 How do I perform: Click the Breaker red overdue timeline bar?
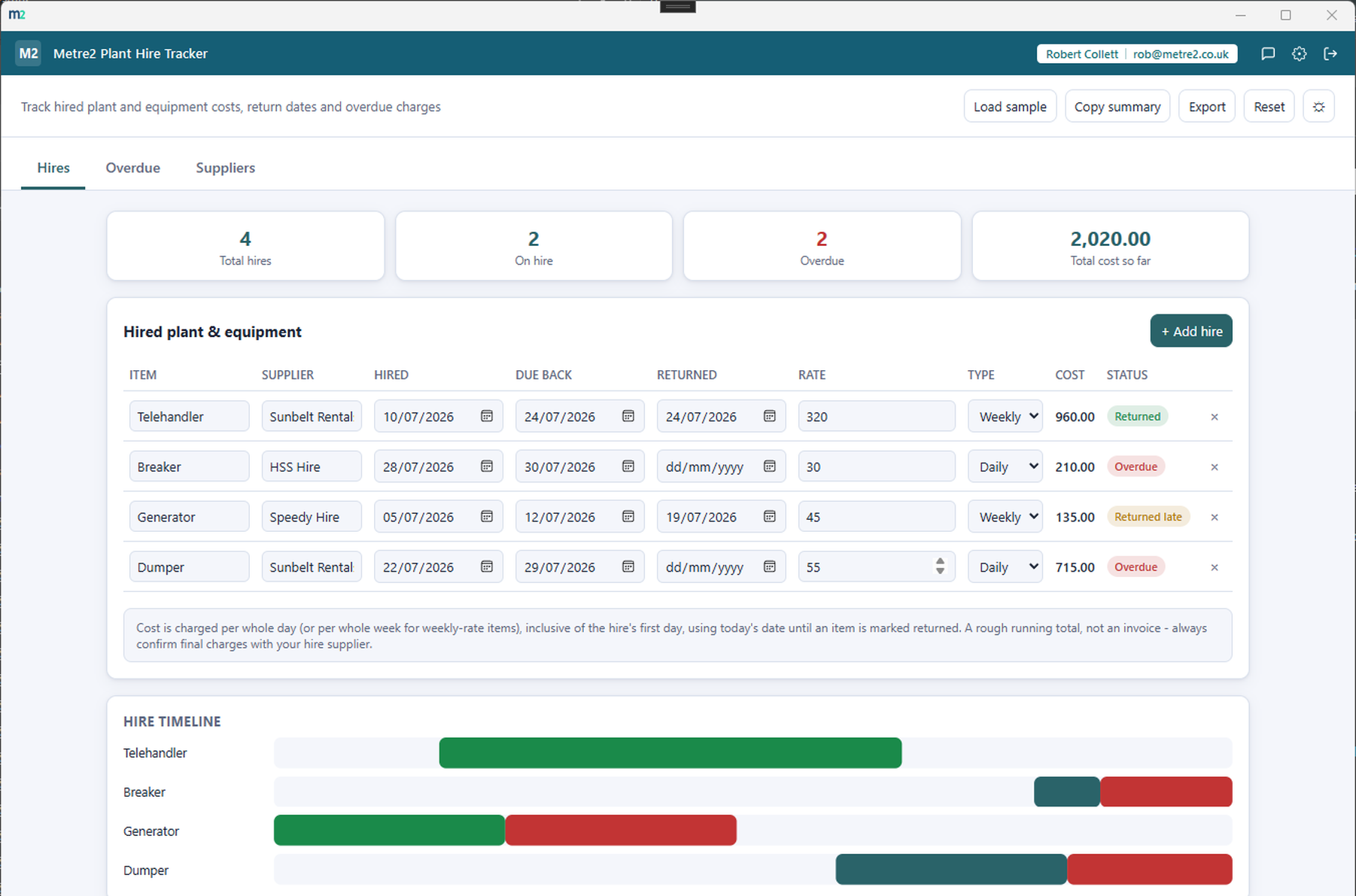pyautogui.click(x=1166, y=792)
